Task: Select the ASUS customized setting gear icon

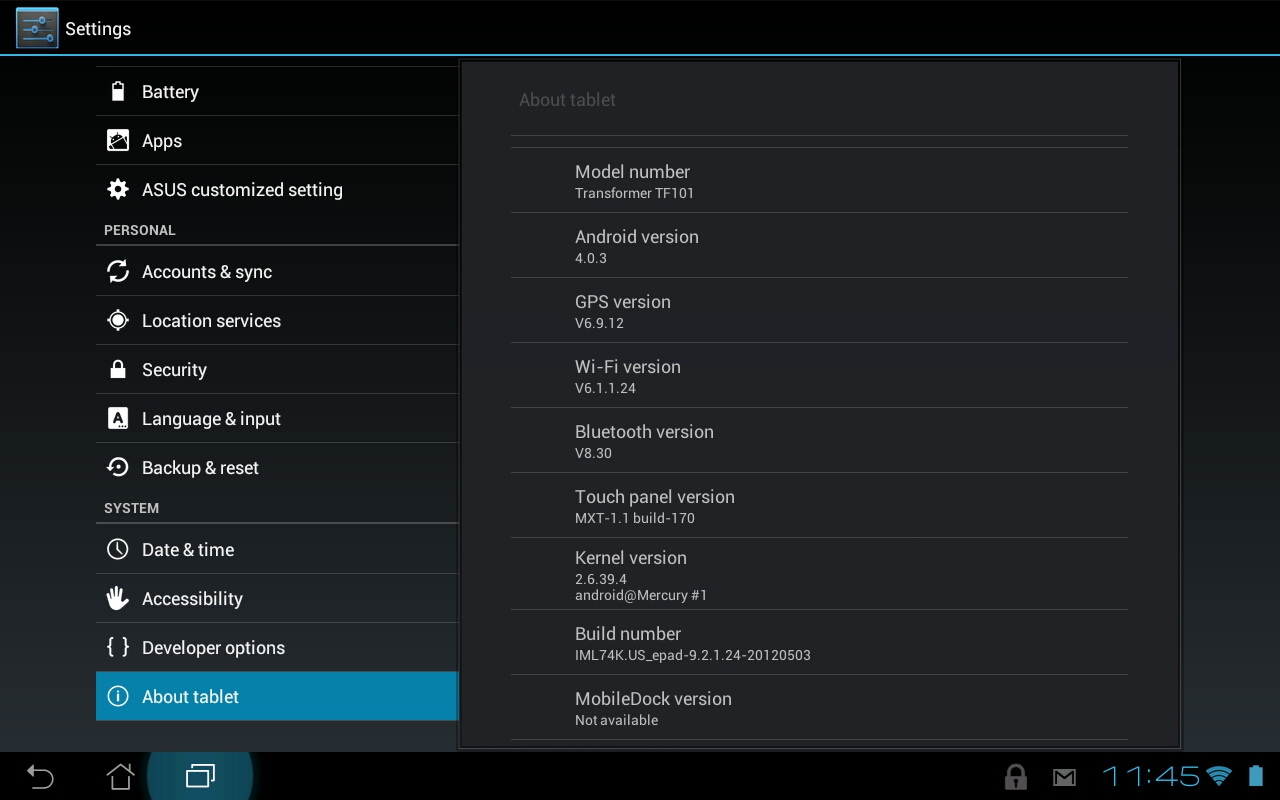Action: point(118,190)
